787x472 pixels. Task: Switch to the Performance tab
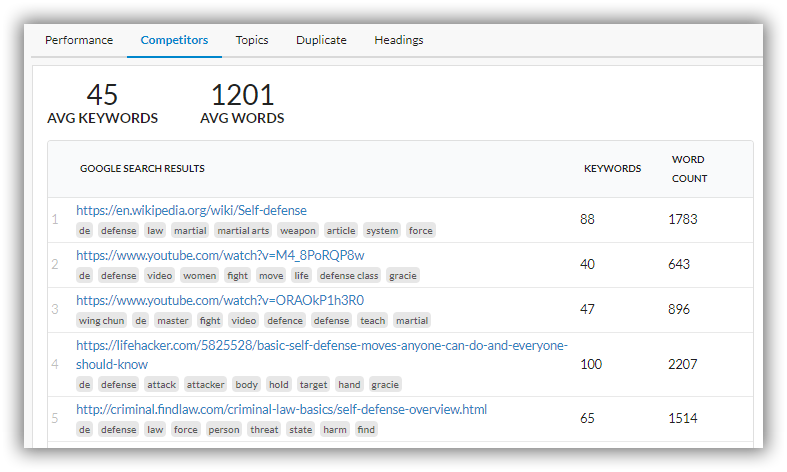click(x=79, y=40)
